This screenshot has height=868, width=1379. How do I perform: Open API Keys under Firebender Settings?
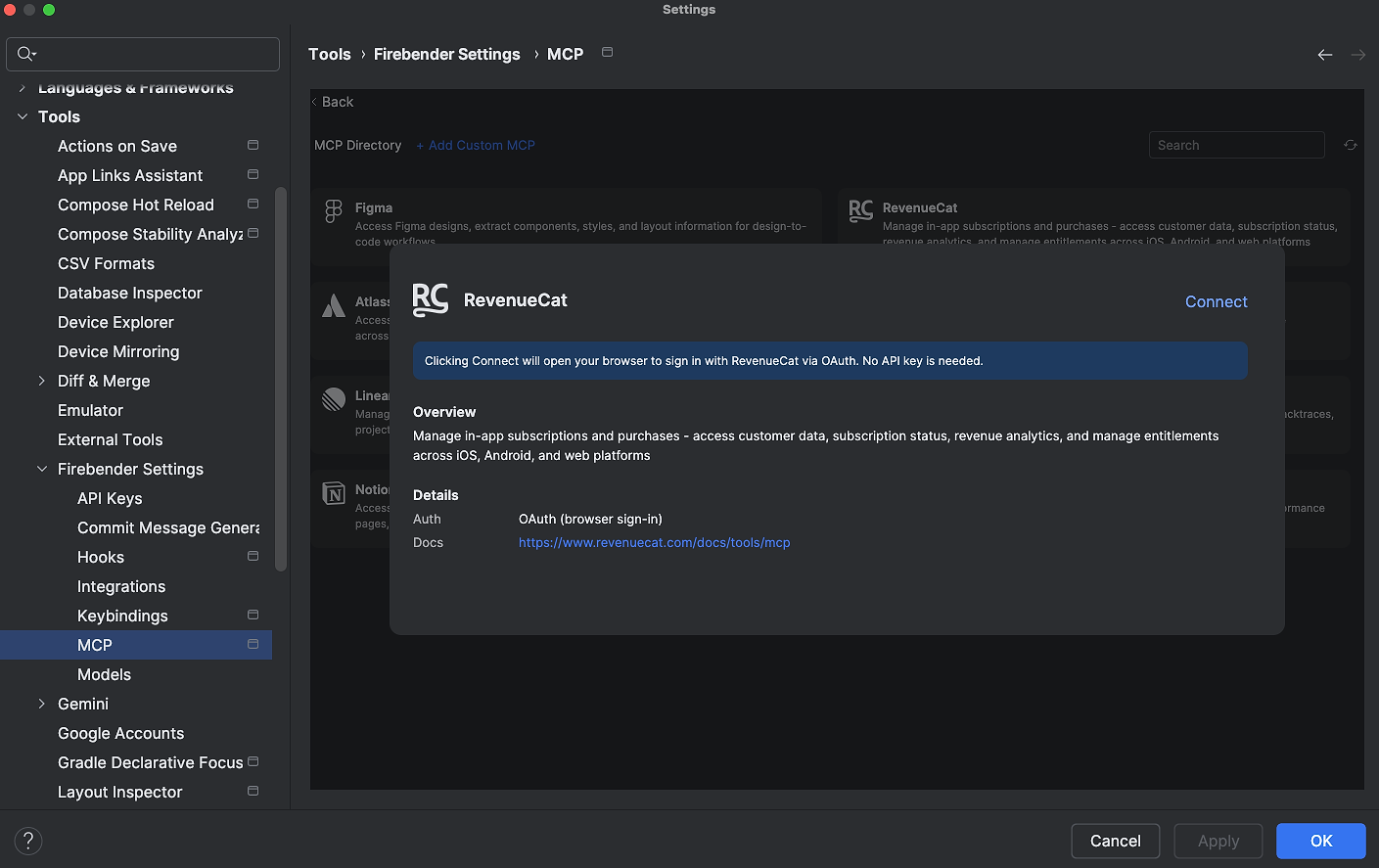tap(110, 498)
